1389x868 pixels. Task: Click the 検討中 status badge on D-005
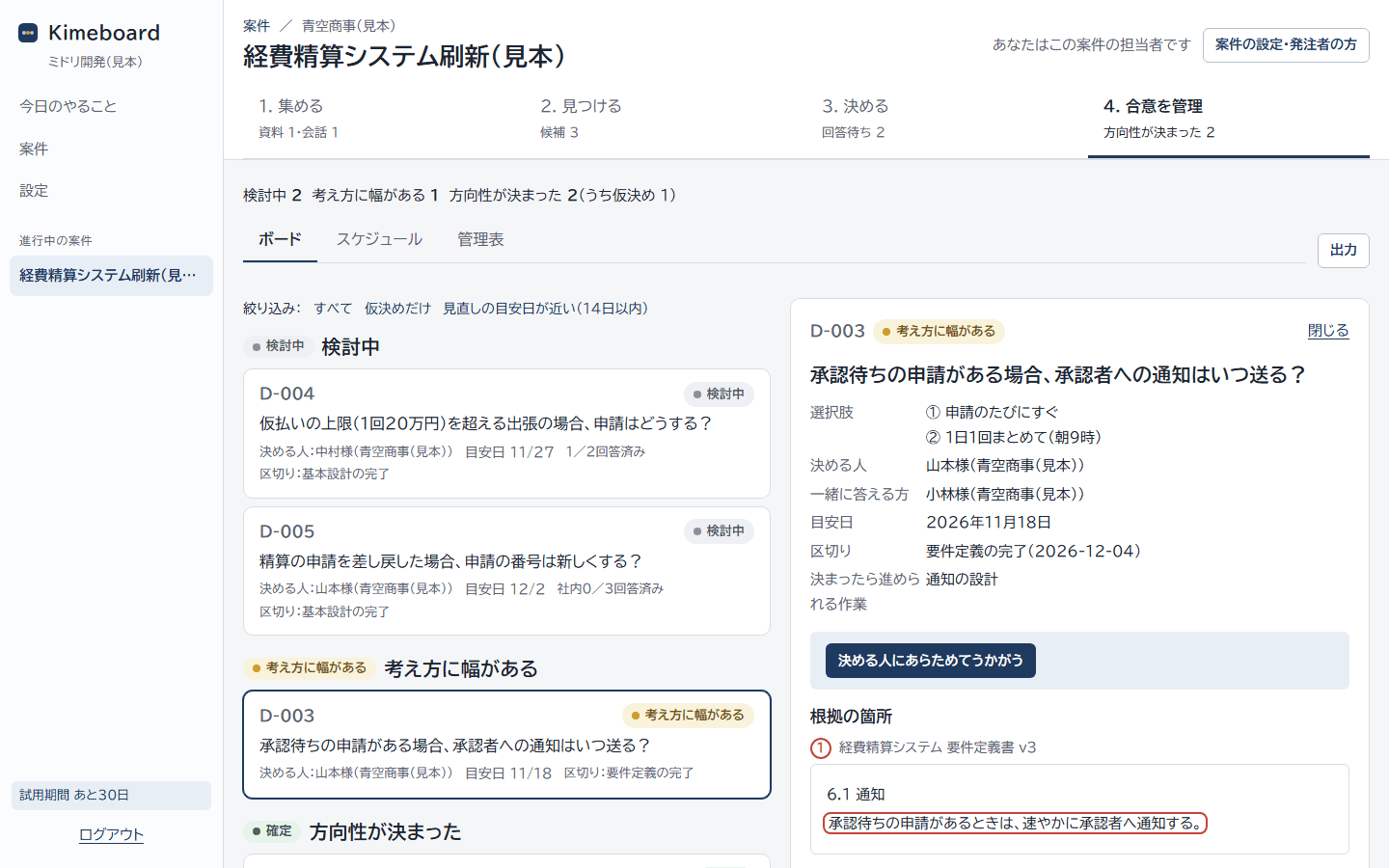click(x=719, y=531)
